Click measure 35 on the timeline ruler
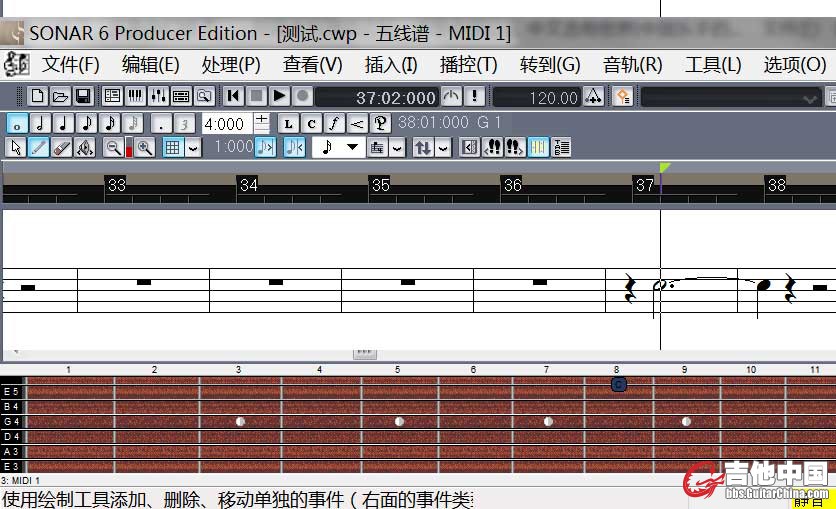This screenshot has height=509, width=836. click(380, 185)
